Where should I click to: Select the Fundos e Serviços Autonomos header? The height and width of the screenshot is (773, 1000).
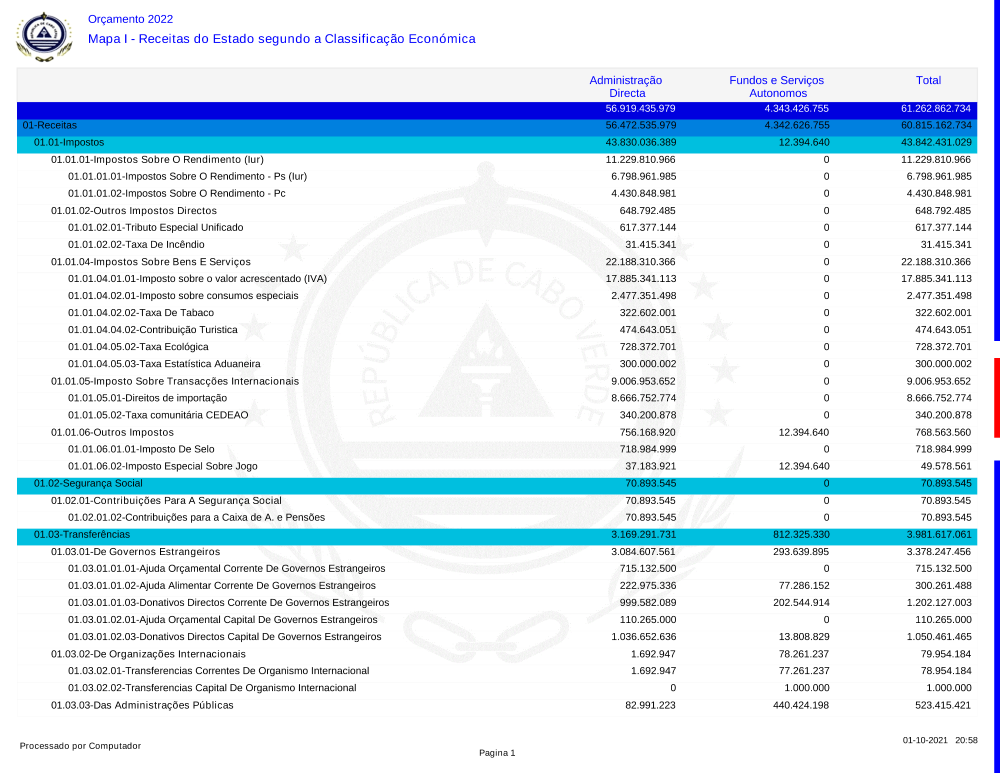click(x=776, y=86)
